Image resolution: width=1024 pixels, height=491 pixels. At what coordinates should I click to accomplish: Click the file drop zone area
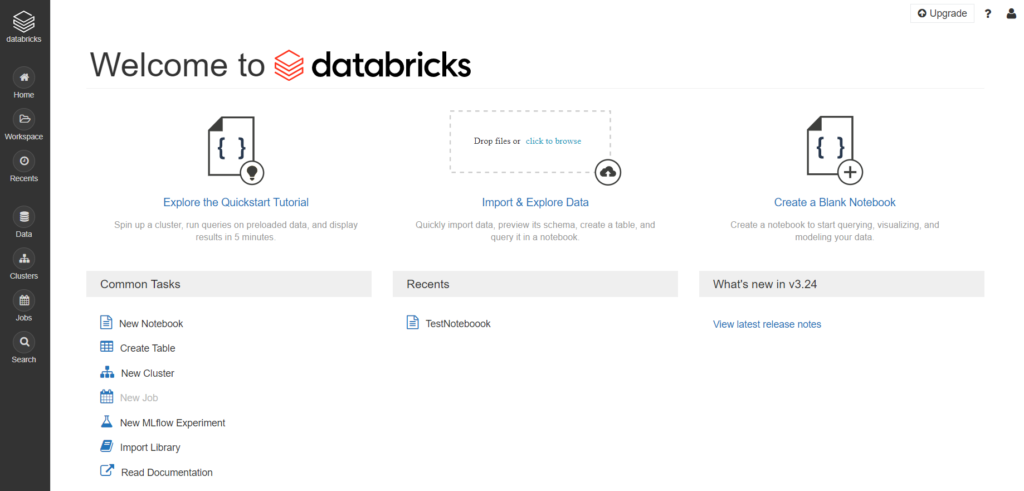[x=530, y=141]
